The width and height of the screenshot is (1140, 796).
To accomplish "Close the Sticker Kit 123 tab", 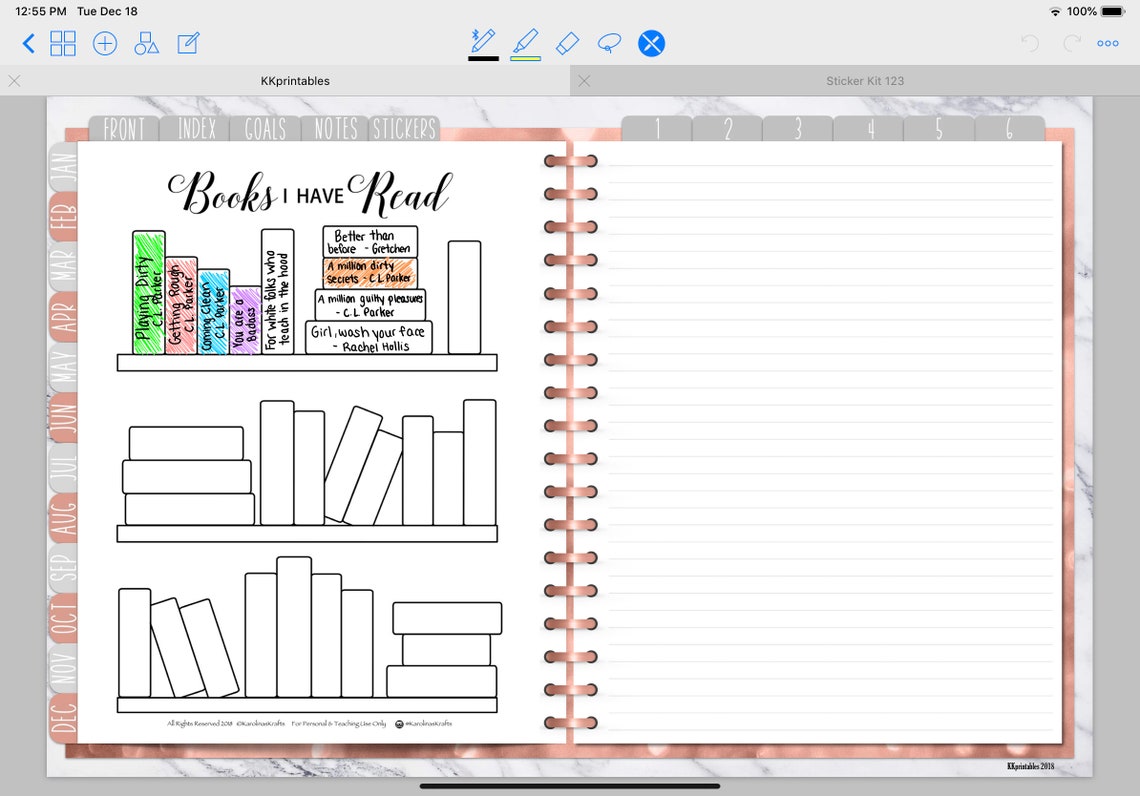I will click(584, 80).
